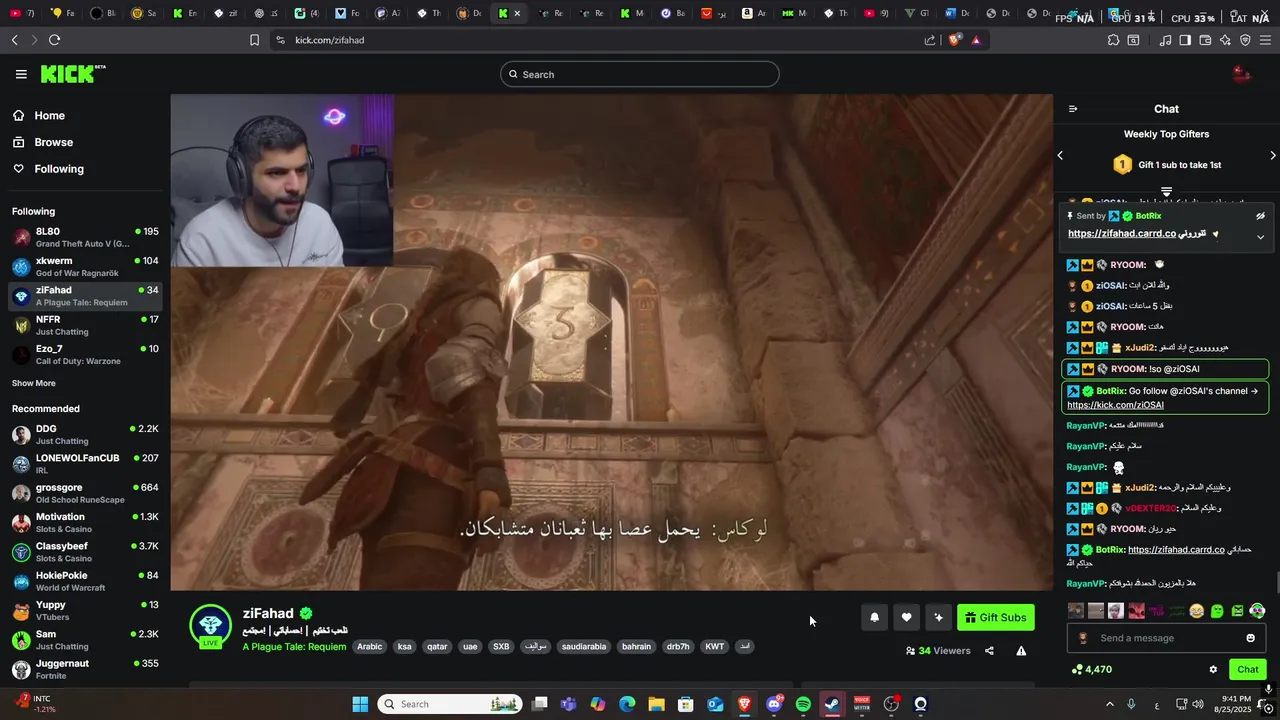The width and height of the screenshot is (1280, 720).
Task: Click the notification bell button under the stream
Action: [x=874, y=617]
